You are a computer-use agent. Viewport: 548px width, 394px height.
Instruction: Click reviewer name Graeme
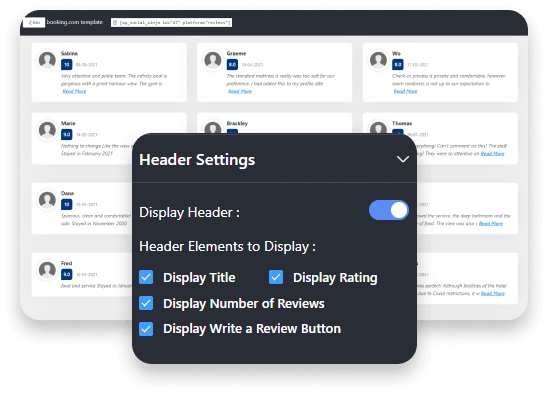[236, 53]
